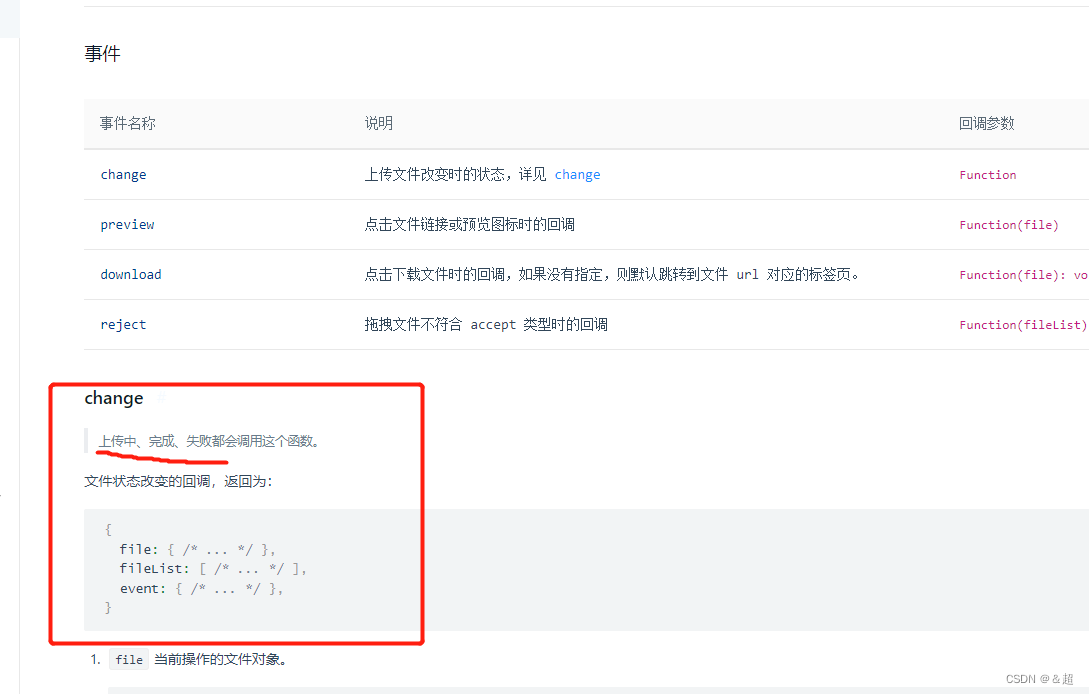Click the blue change hyperlink in the description
Image resolution: width=1089 pixels, height=694 pixels.
pyautogui.click(x=577, y=174)
